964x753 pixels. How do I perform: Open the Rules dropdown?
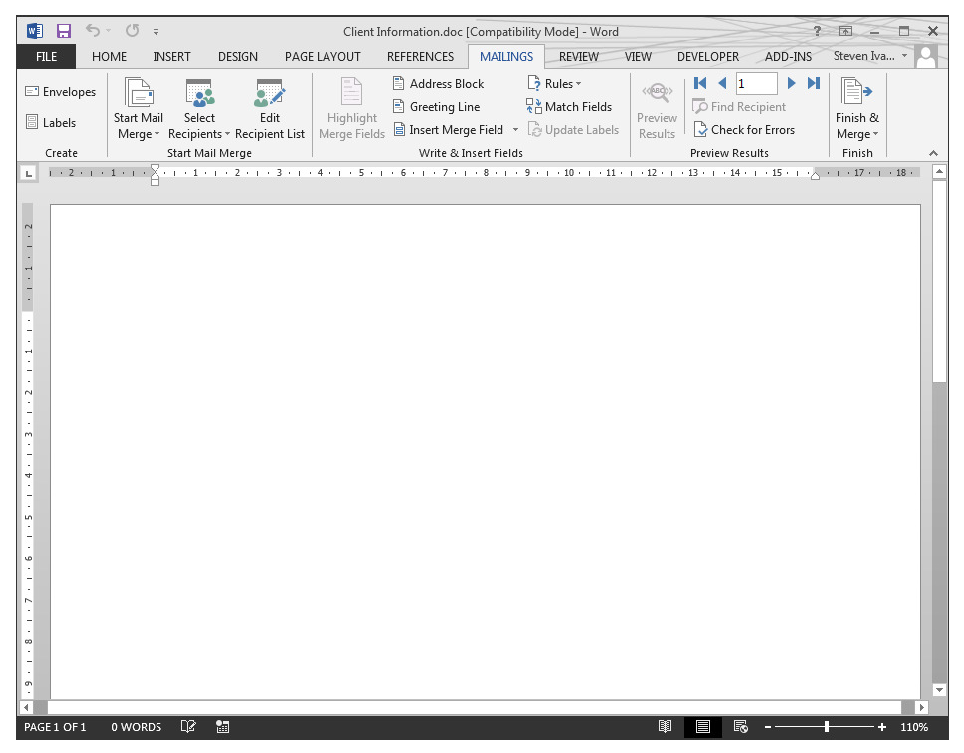click(553, 84)
